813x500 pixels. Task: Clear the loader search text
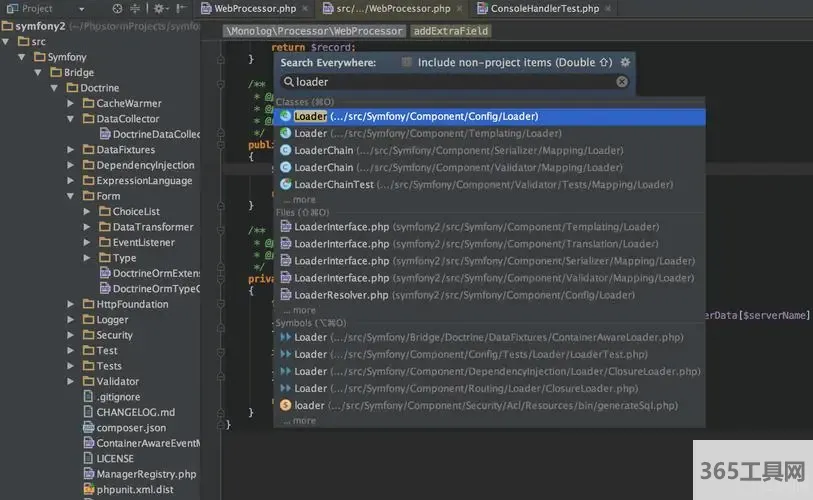pos(621,82)
